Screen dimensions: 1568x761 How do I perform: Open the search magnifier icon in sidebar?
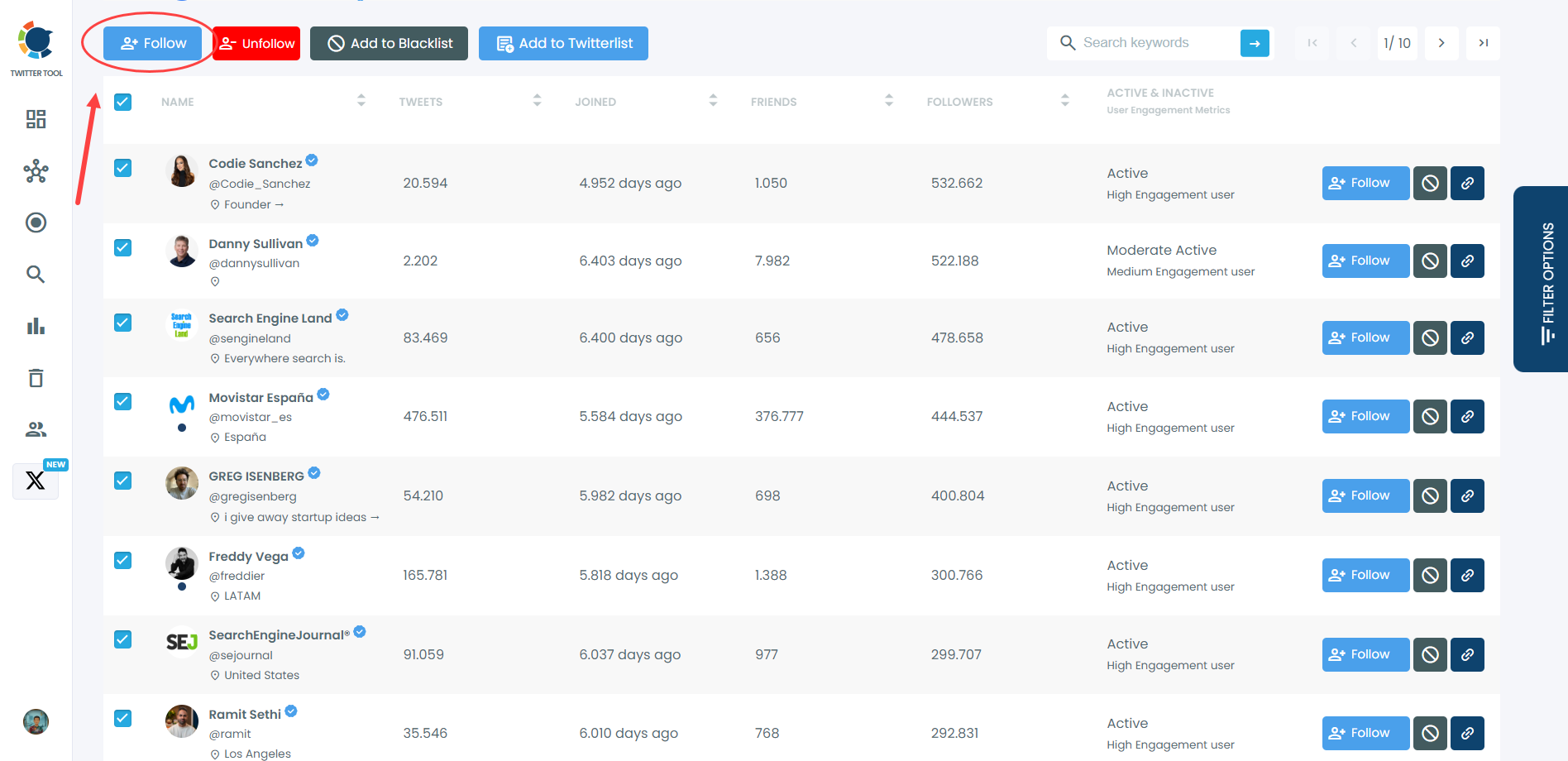click(x=36, y=275)
